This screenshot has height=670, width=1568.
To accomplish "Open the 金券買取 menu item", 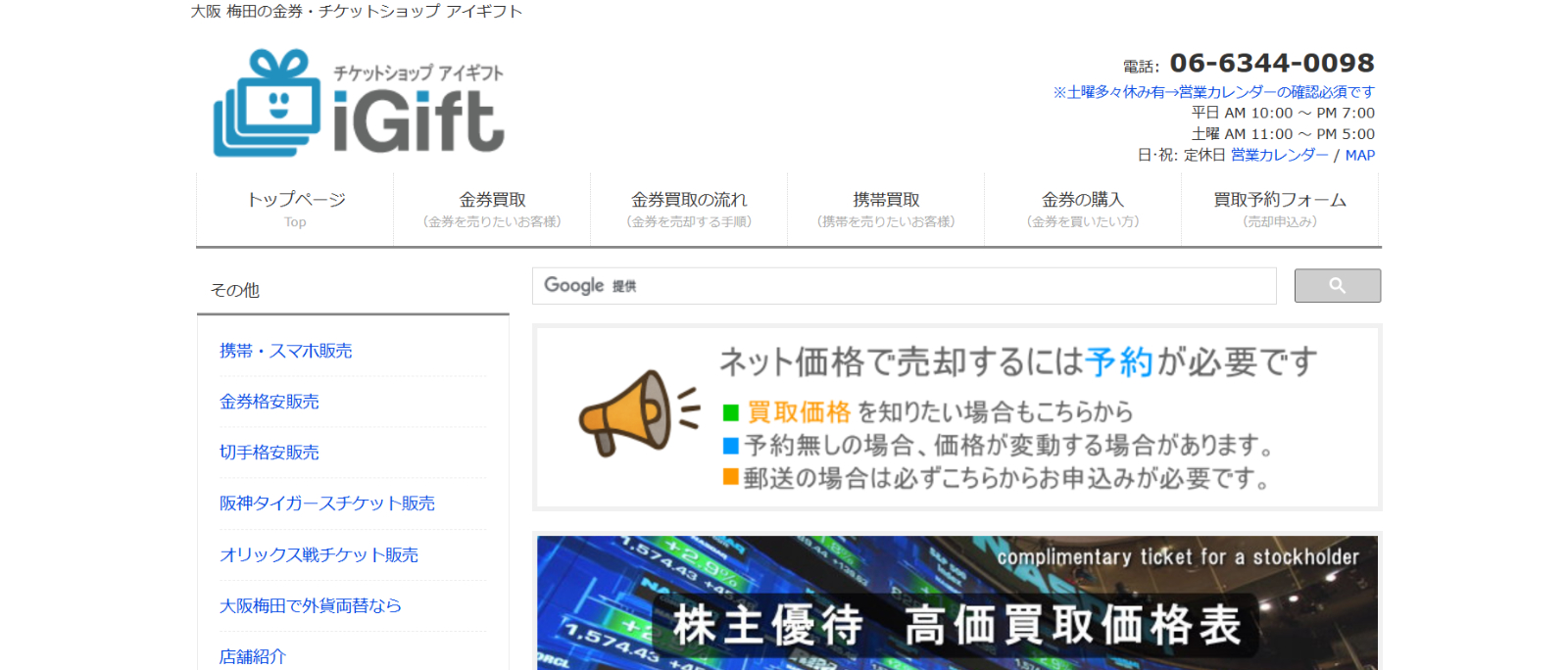I will click(x=492, y=209).
